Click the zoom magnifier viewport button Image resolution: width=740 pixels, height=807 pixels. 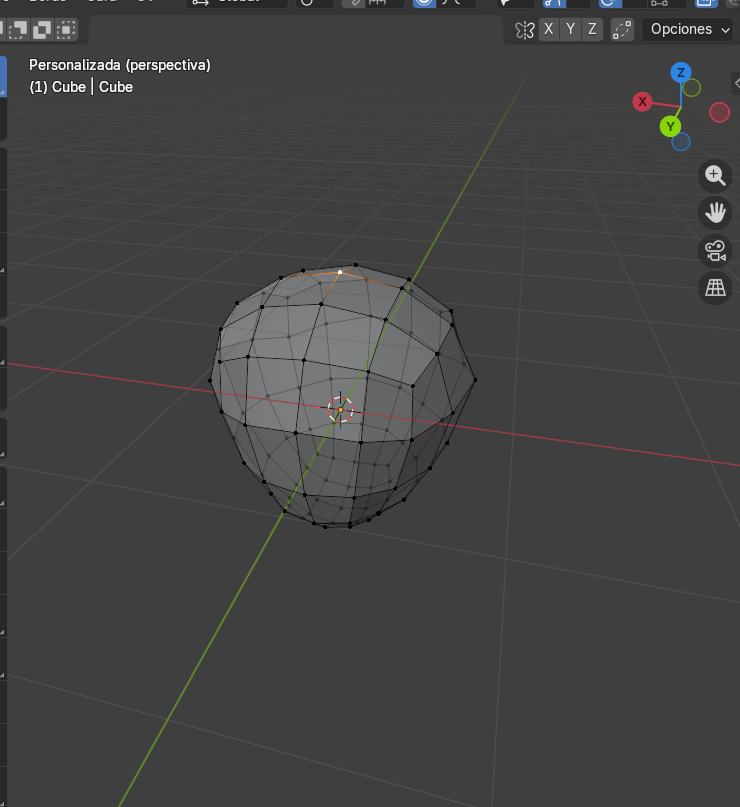715,176
